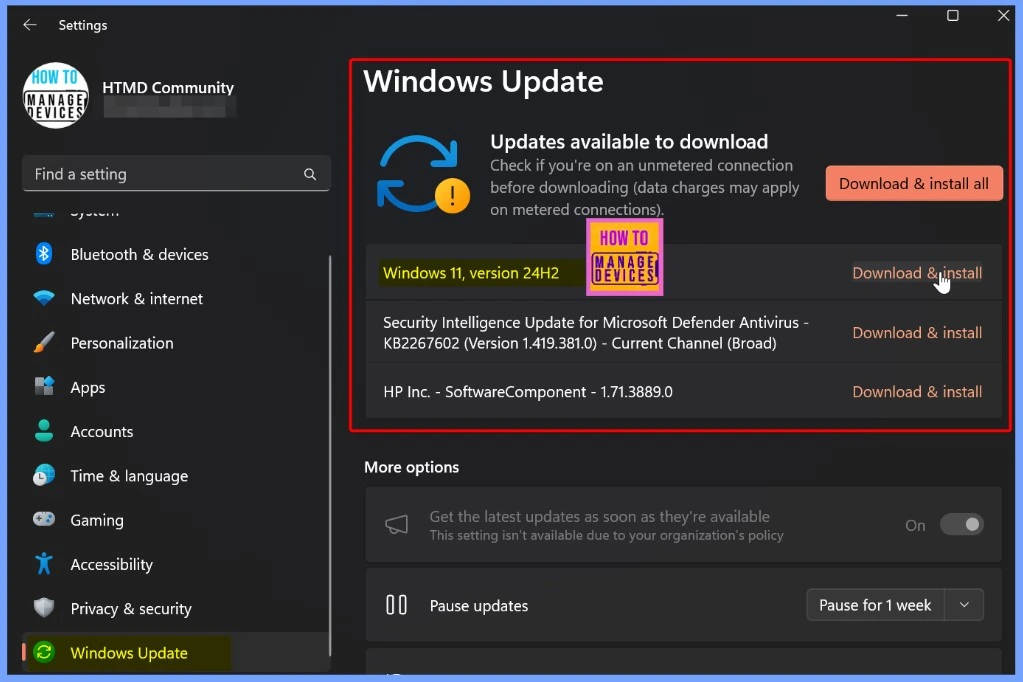Toggle Get the latest updates switch

pyautogui.click(x=962, y=525)
